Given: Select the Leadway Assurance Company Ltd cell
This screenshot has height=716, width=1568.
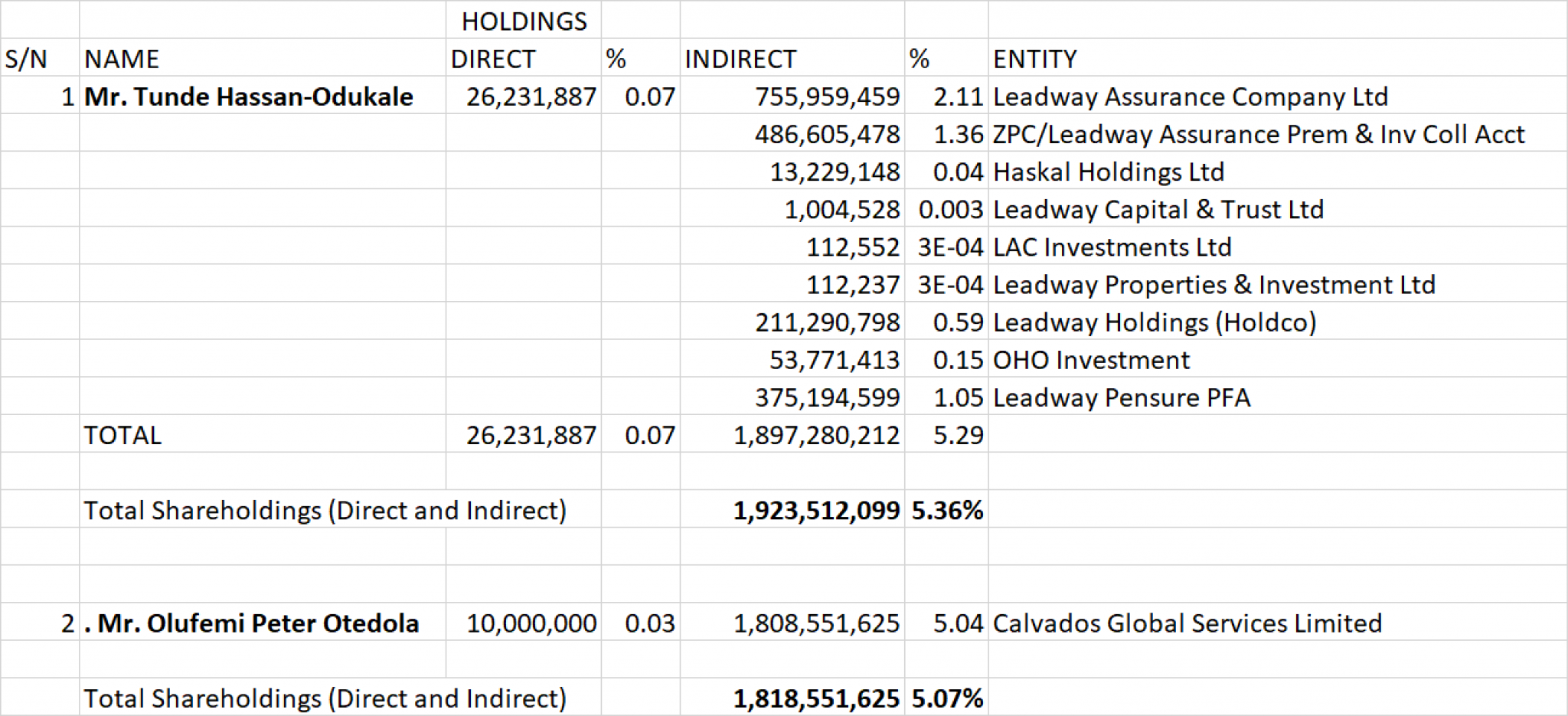Looking at the screenshot, I should click(1190, 96).
